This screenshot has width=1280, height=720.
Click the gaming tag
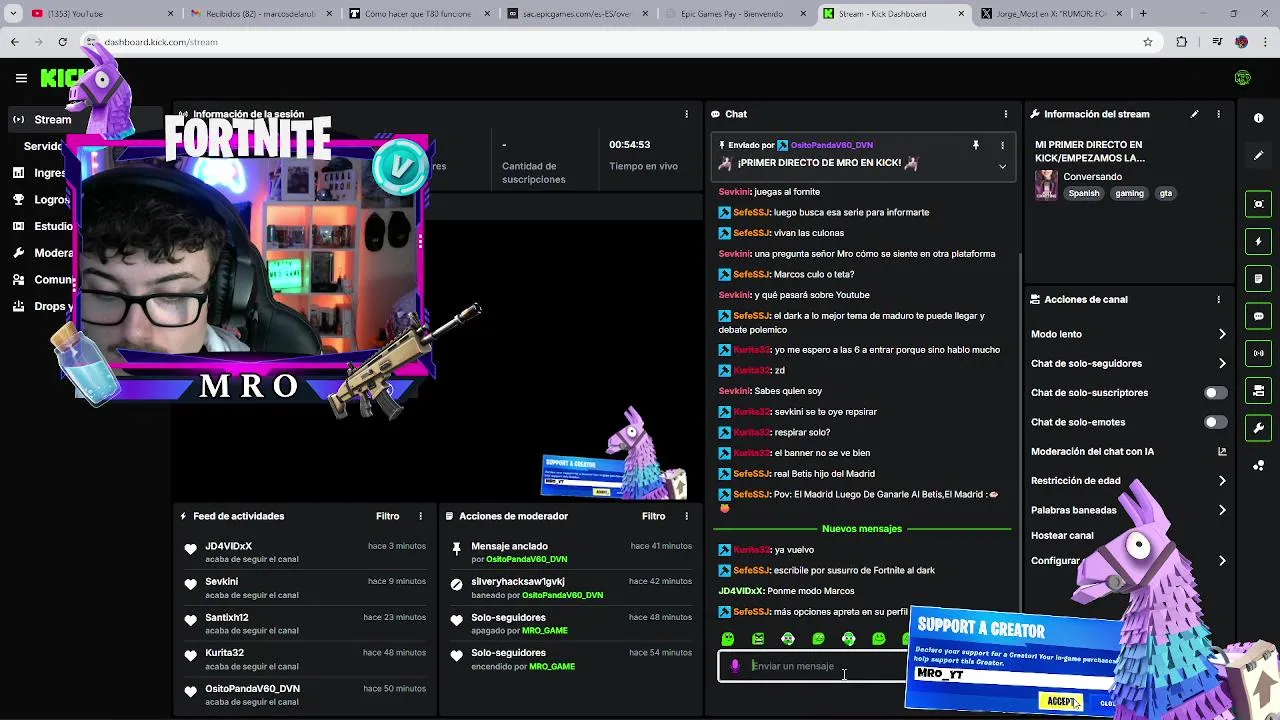point(1129,194)
